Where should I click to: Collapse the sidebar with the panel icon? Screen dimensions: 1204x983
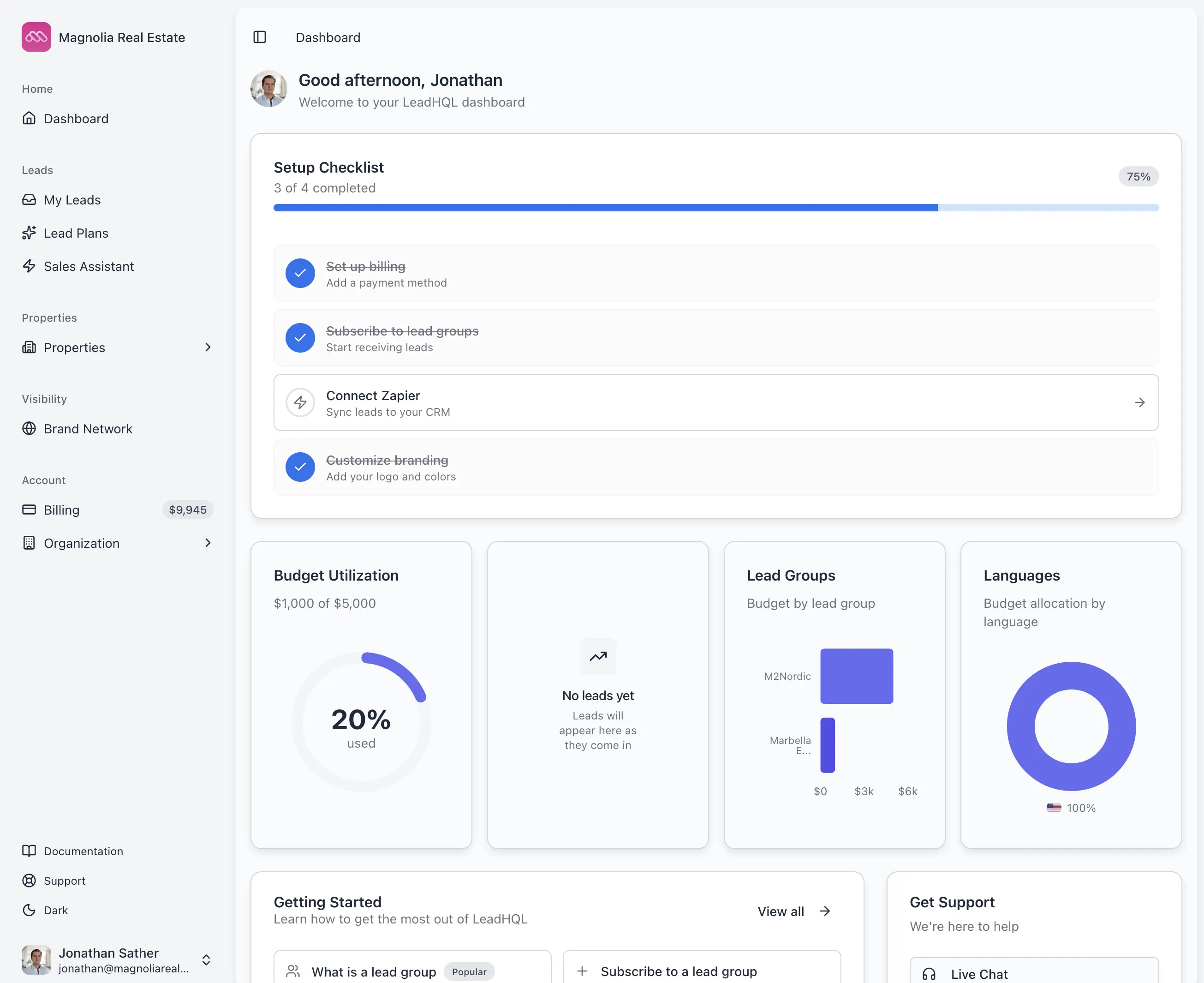(260, 37)
